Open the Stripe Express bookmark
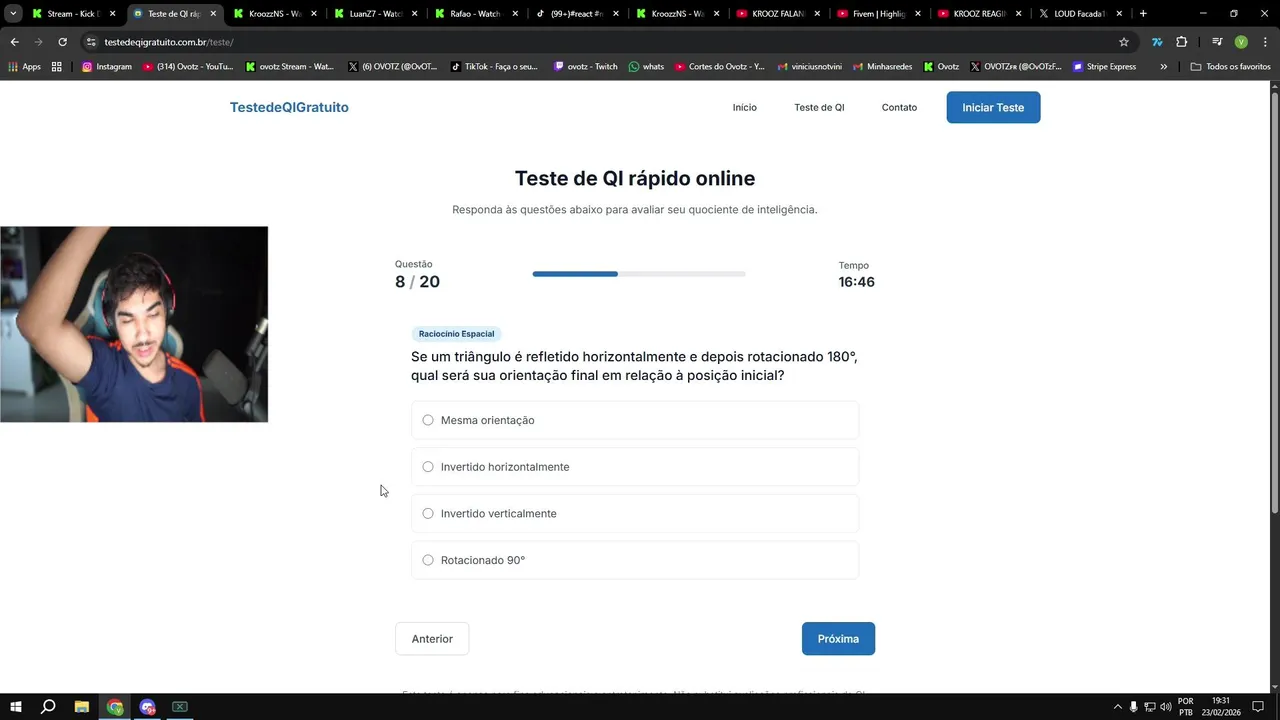Screen dimensions: 1280x720 tap(1105, 67)
